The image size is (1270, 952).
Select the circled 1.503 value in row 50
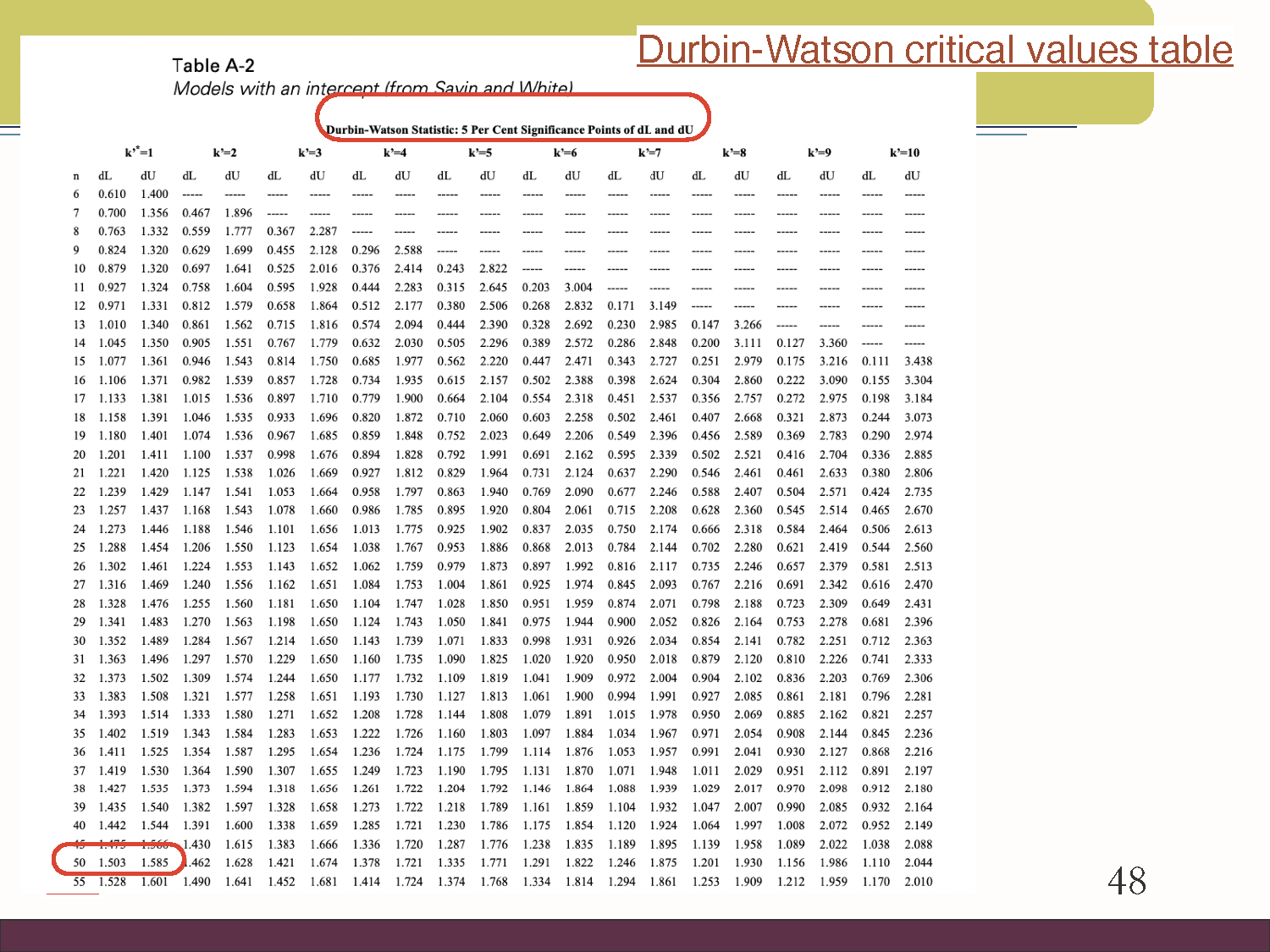point(113,862)
